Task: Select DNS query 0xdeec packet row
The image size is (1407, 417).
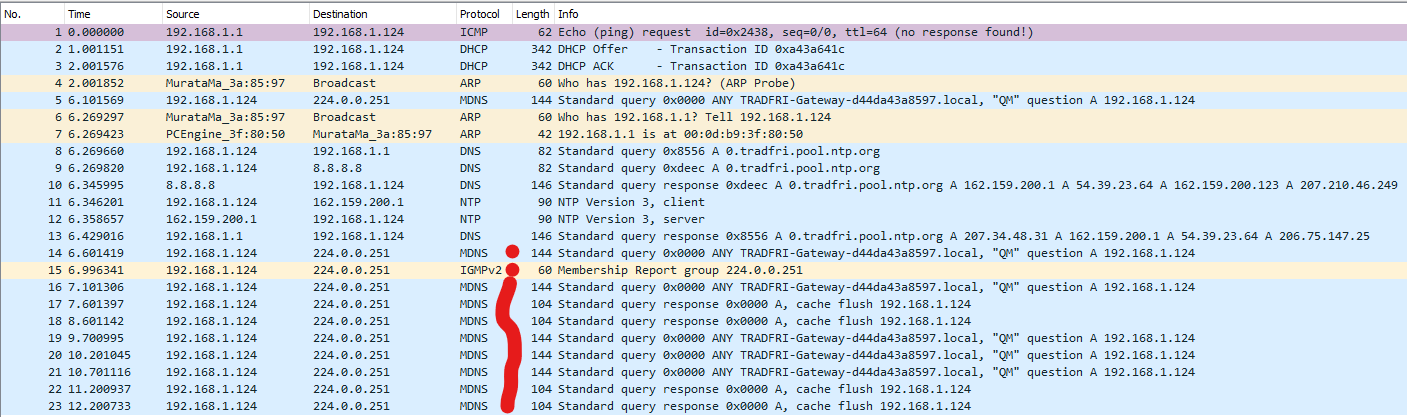Action: 703,168
